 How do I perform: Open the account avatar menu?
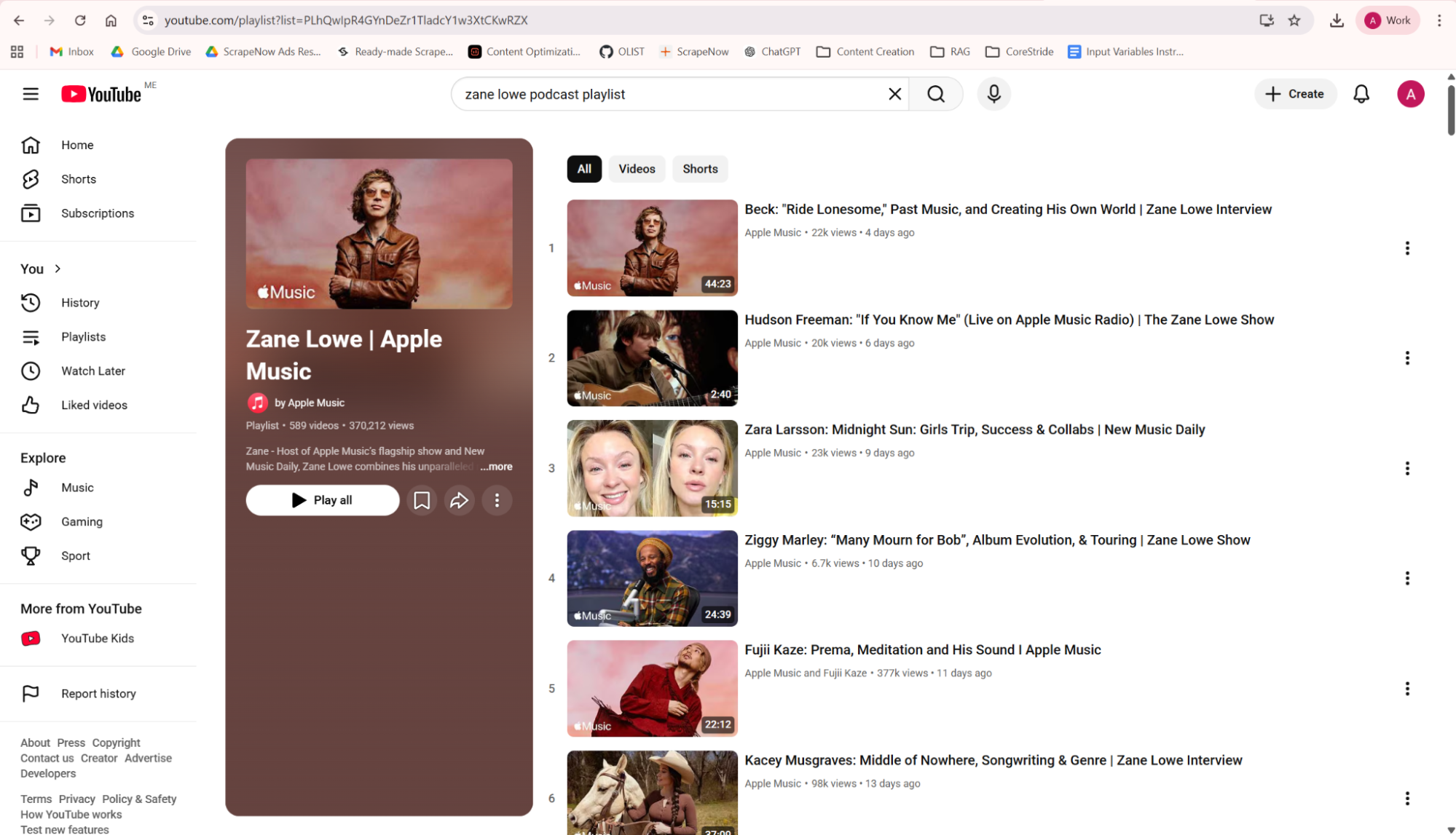pos(1410,94)
